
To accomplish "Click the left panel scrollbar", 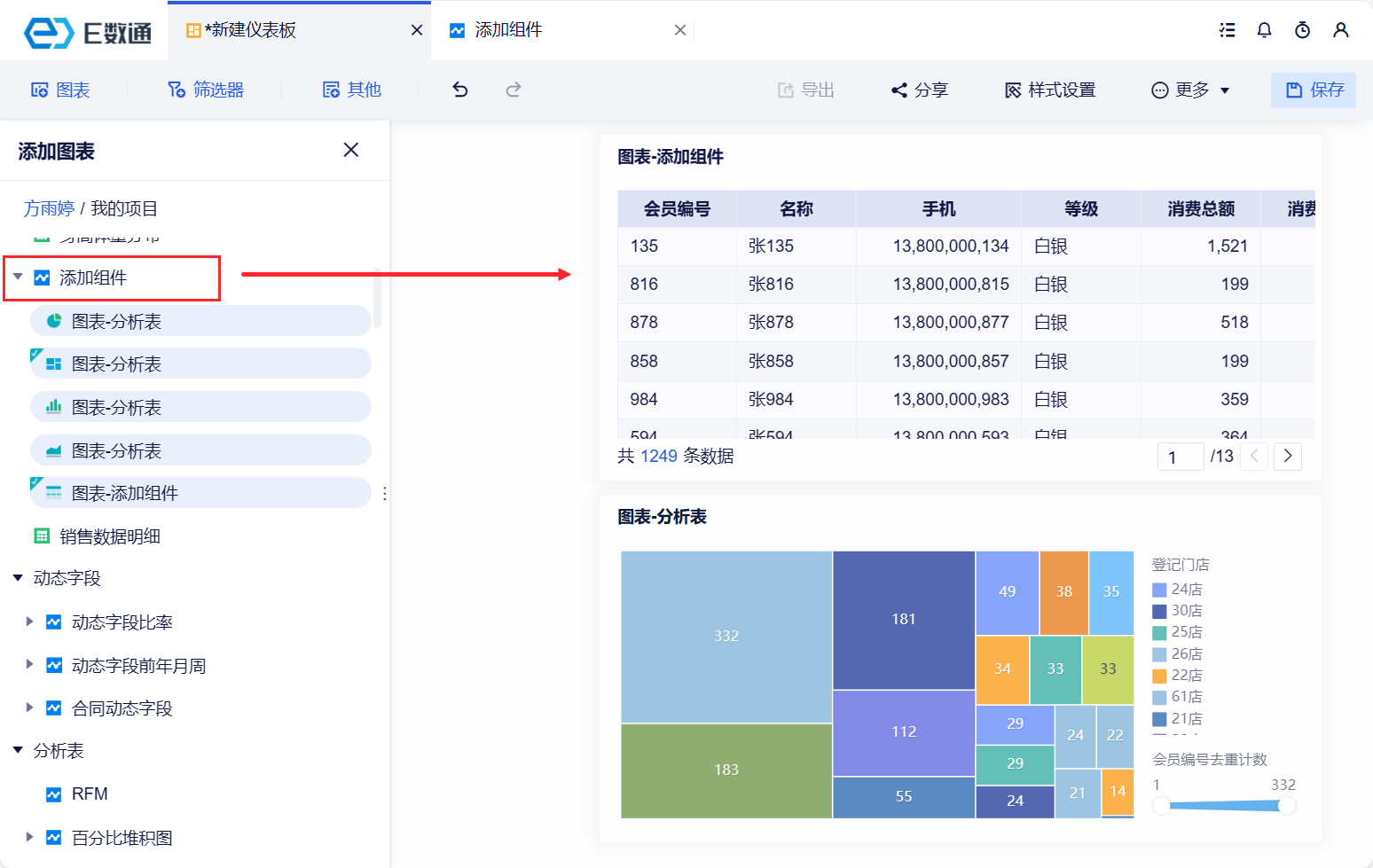I will click(x=378, y=298).
